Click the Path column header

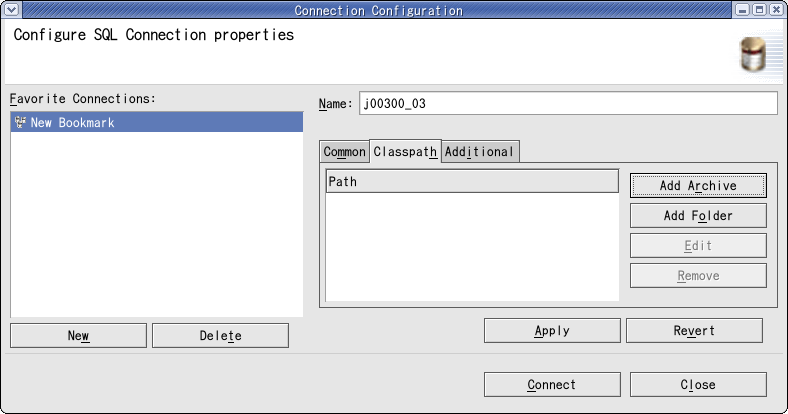point(472,181)
